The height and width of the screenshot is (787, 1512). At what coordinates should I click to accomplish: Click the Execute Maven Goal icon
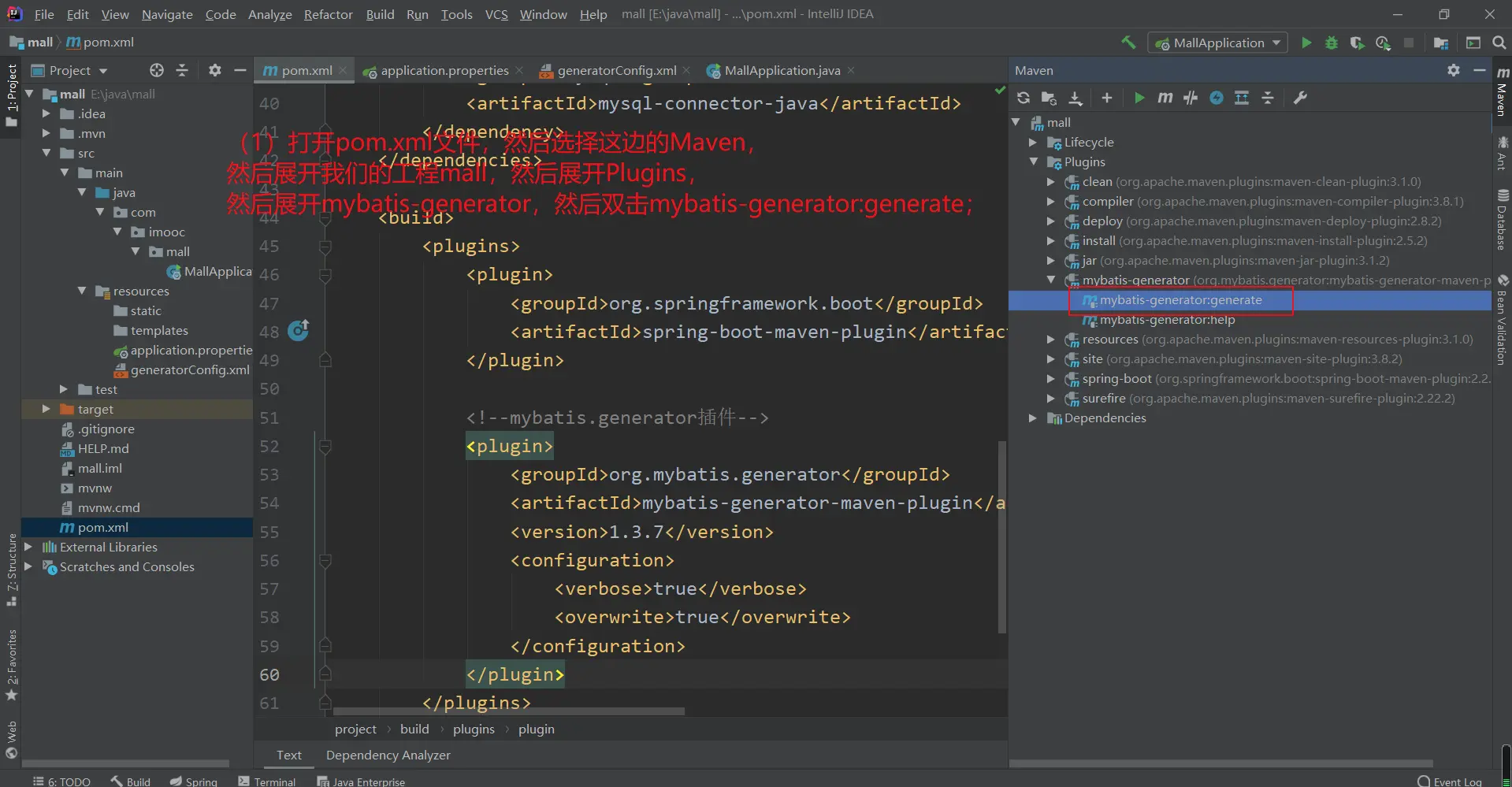tap(1165, 98)
